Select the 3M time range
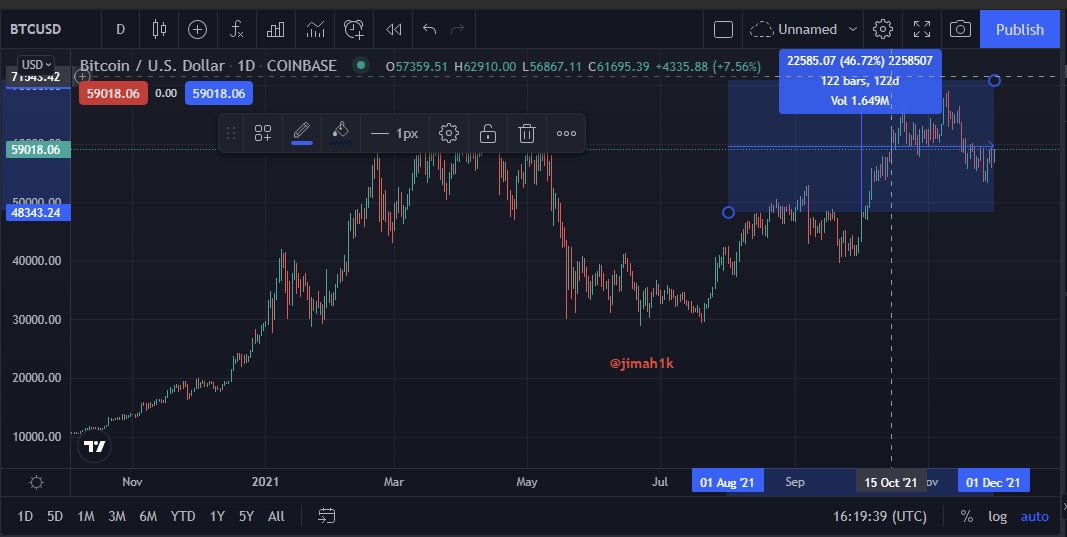The height and width of the screenshot is (537, 1067). tap(117, 517)
